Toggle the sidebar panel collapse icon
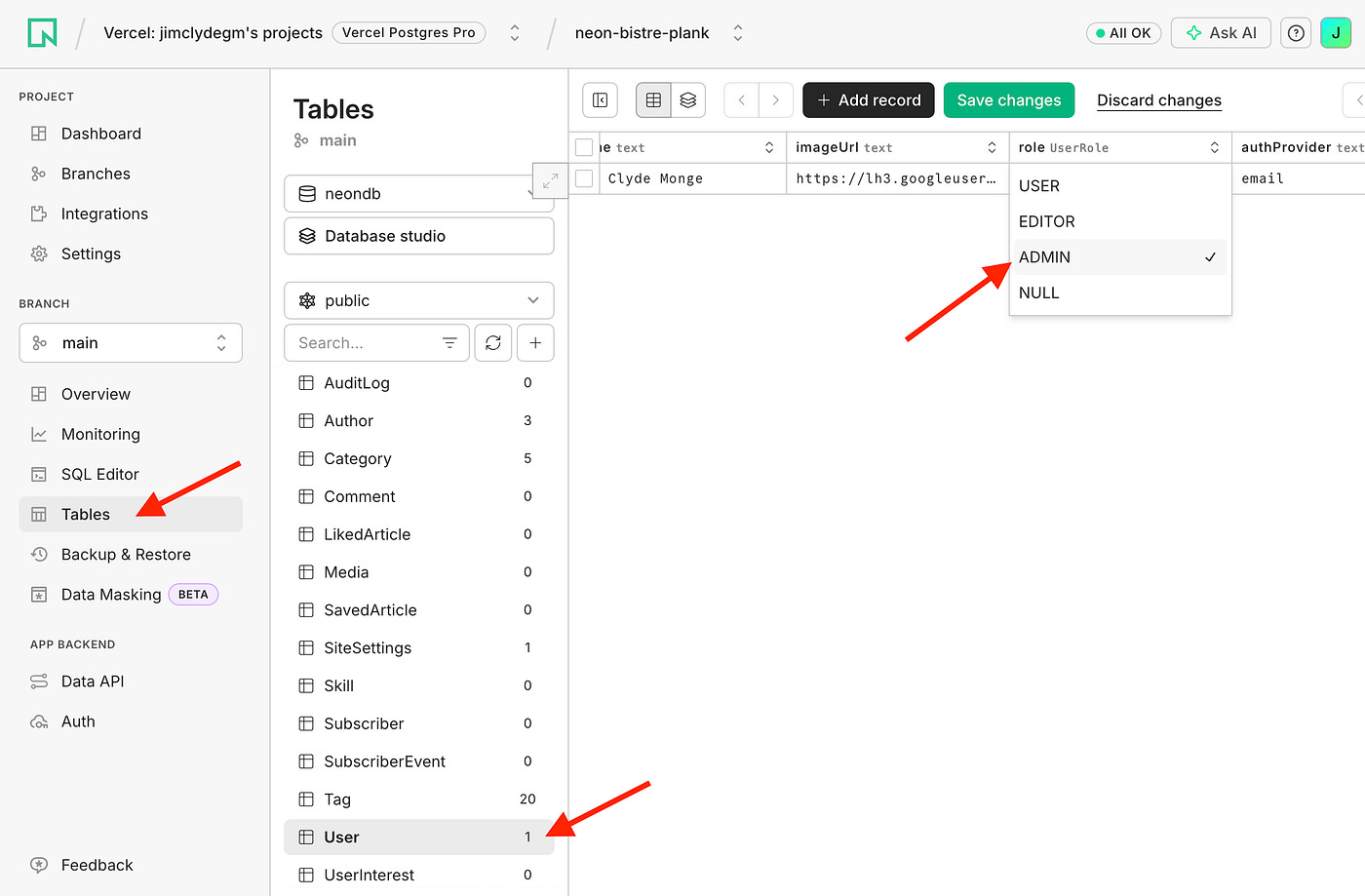 click(601, 100)
